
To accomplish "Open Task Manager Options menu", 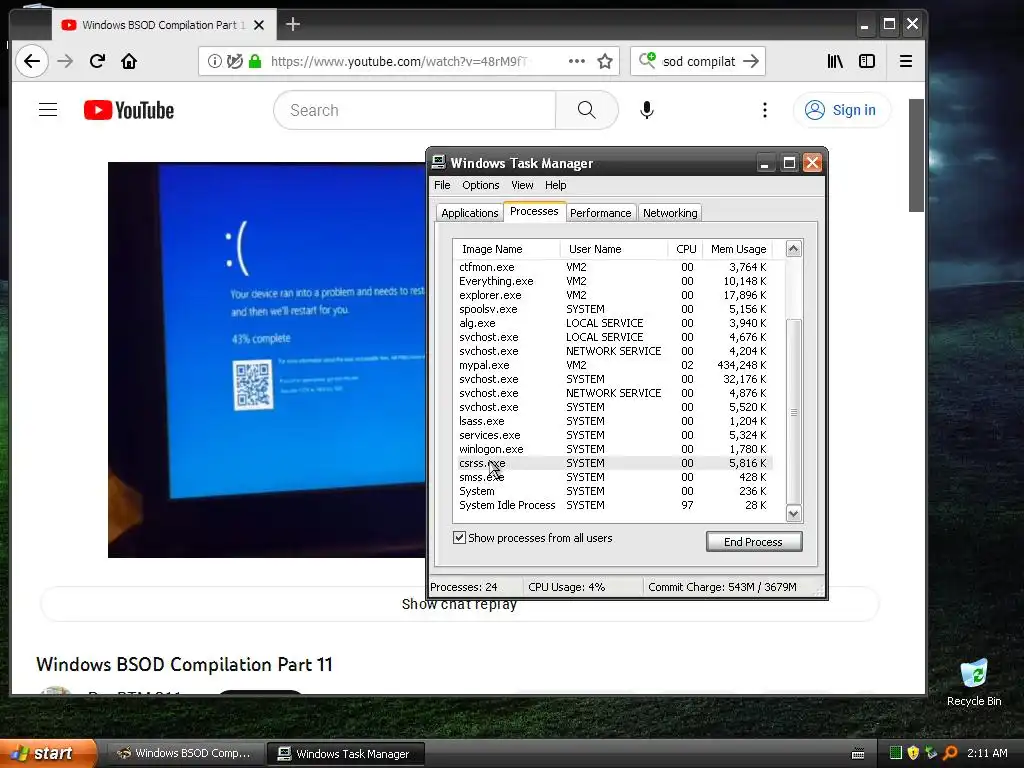I will [481, 185].
